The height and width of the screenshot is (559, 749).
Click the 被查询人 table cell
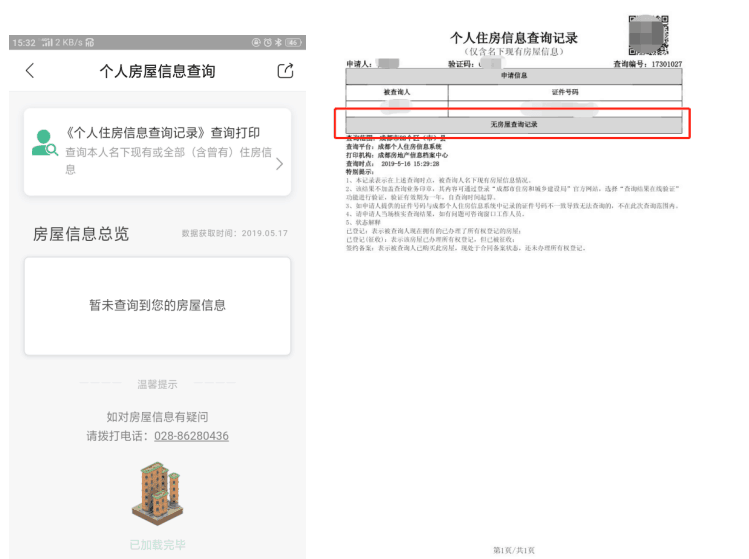click(397, 92)
